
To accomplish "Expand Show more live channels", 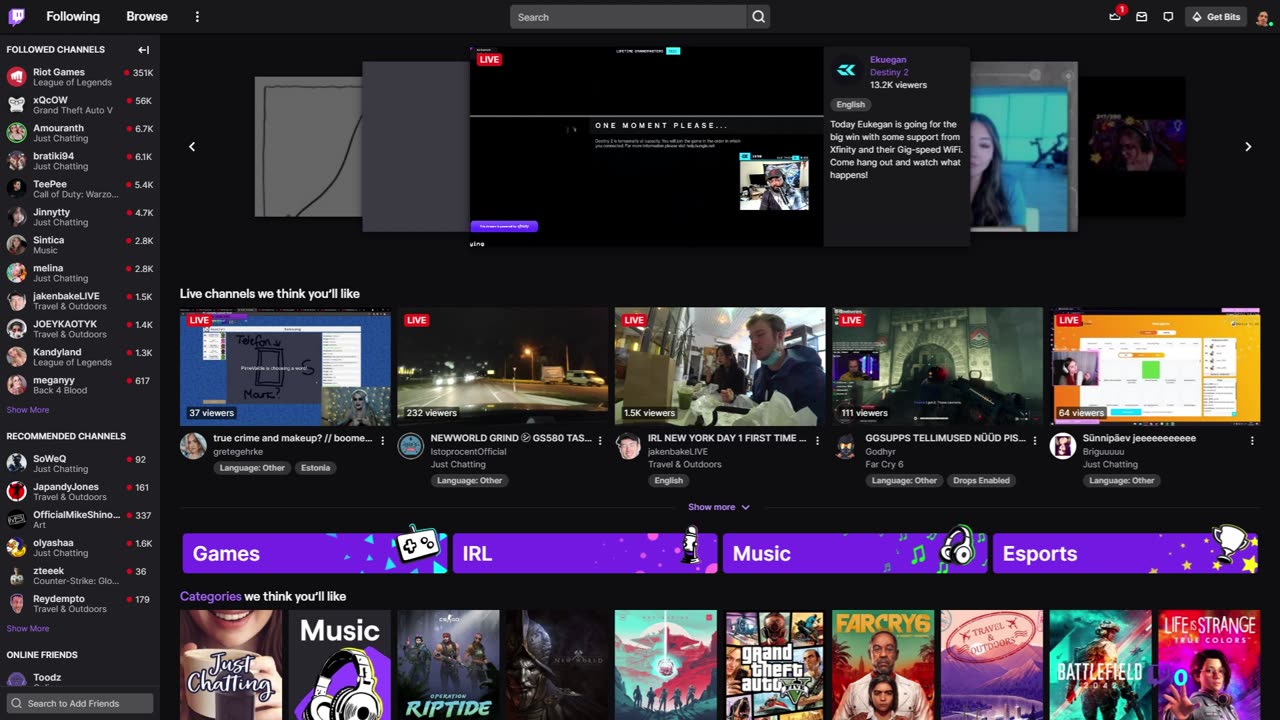I will point(719,507).
